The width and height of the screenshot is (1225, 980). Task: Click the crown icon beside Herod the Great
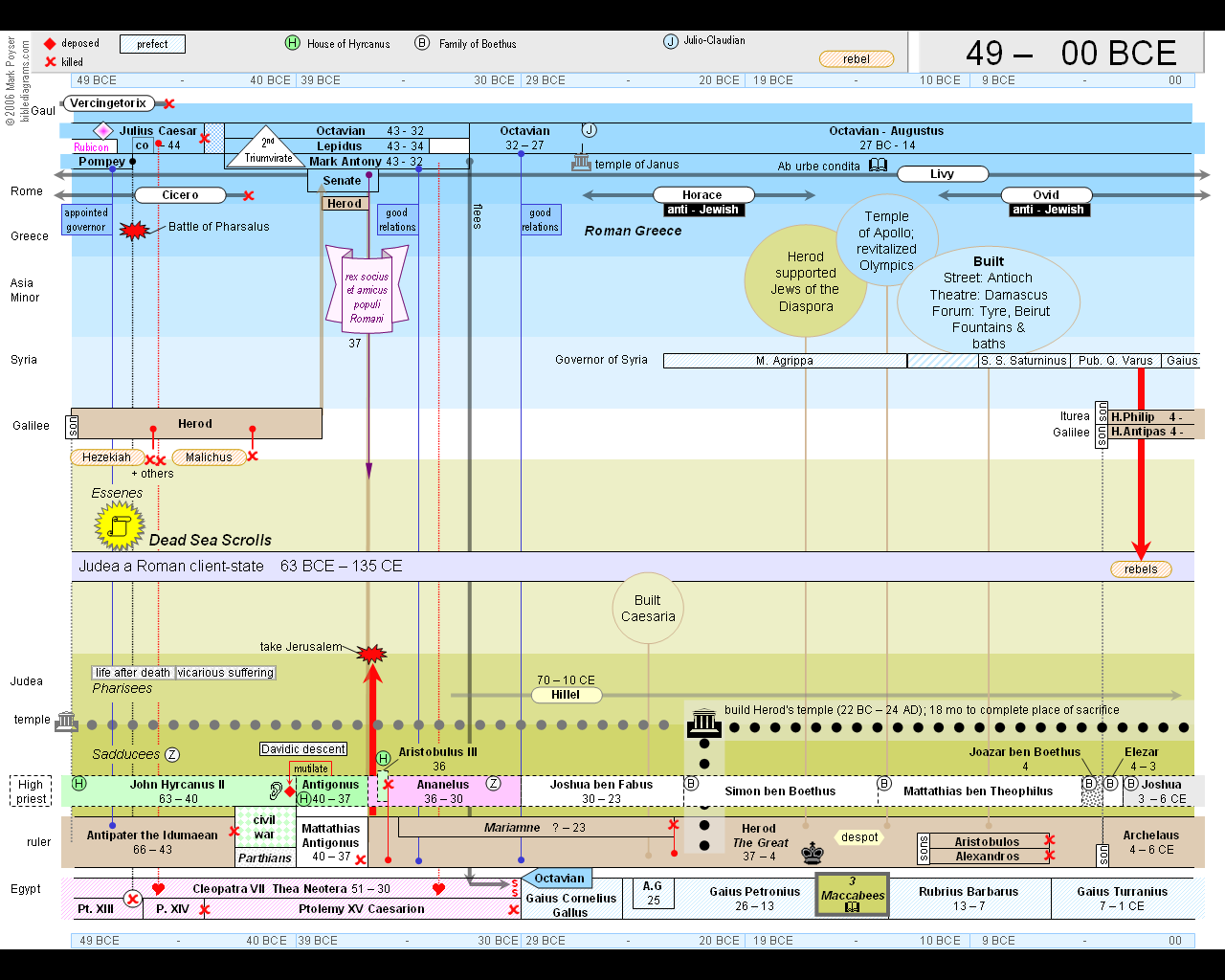tap(813, 852)
